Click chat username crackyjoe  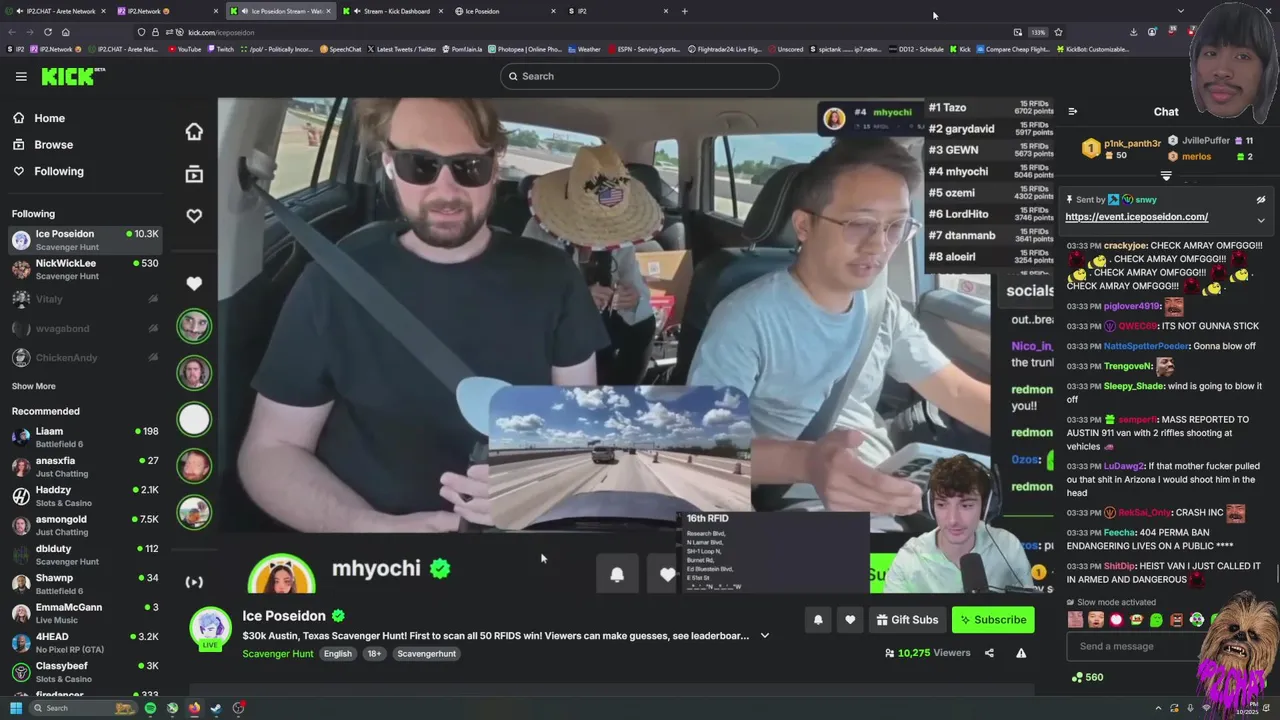tap(1125, 246)
